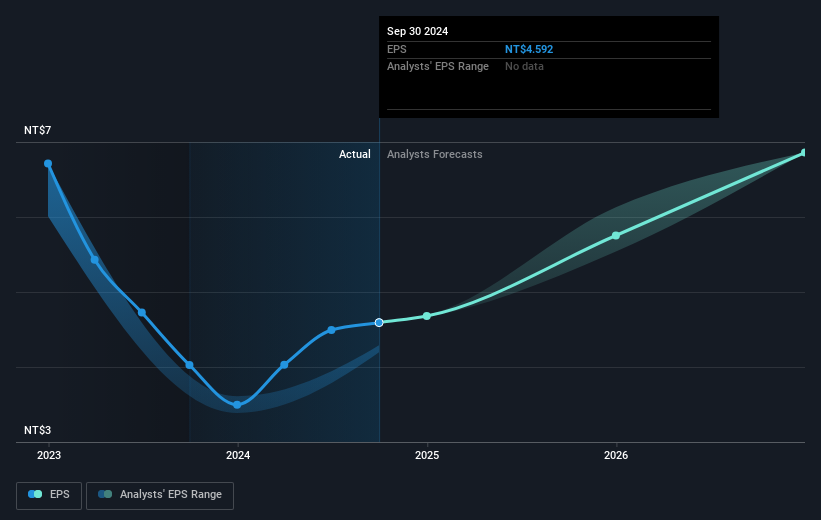Click the 'EPS' row label in tooltip
The image size is (821, 520).
point(396,49)
